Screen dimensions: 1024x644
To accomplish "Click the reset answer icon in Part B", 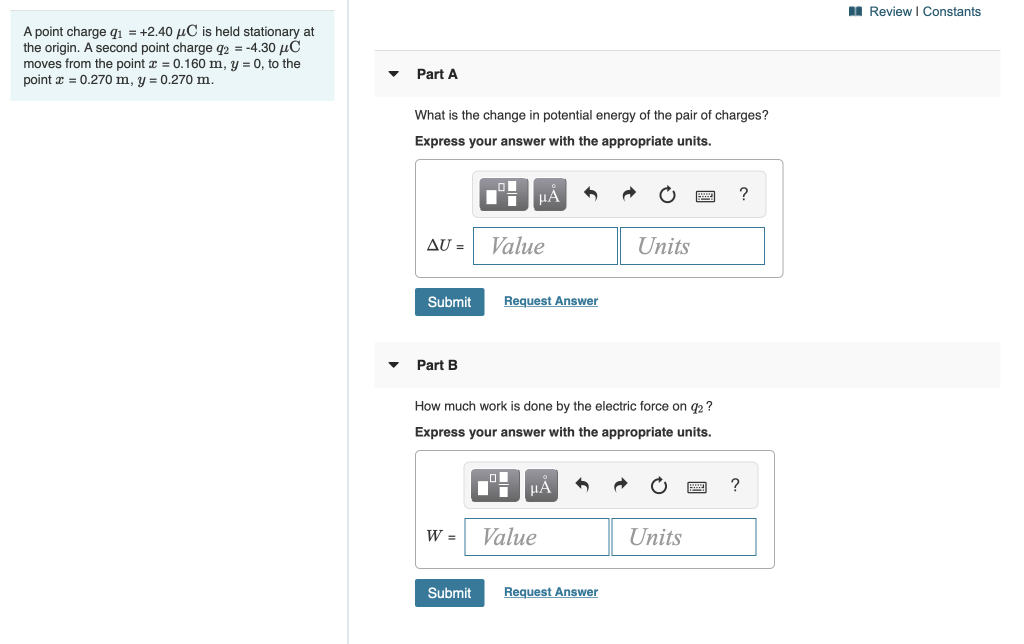I will 658,485.
